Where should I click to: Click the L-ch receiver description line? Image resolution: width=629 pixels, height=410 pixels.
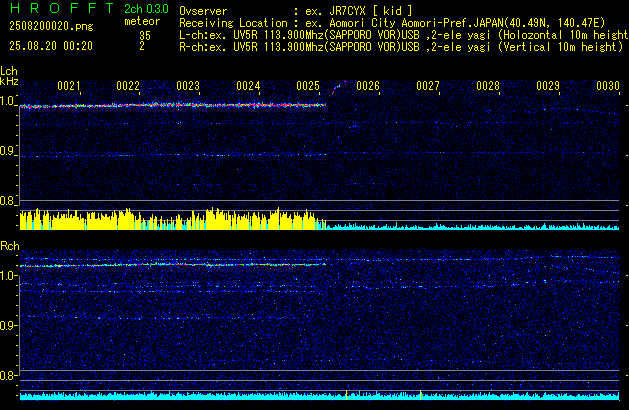click(404, 35)
